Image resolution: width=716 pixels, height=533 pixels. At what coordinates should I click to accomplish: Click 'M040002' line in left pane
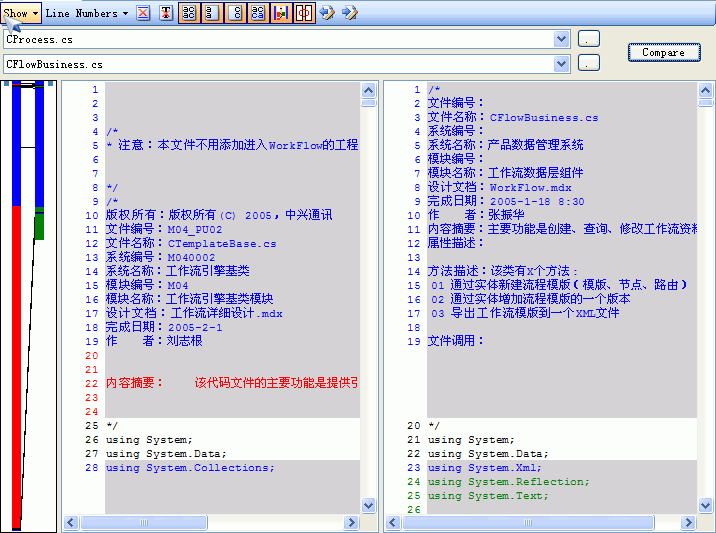[x=160, y=257]
